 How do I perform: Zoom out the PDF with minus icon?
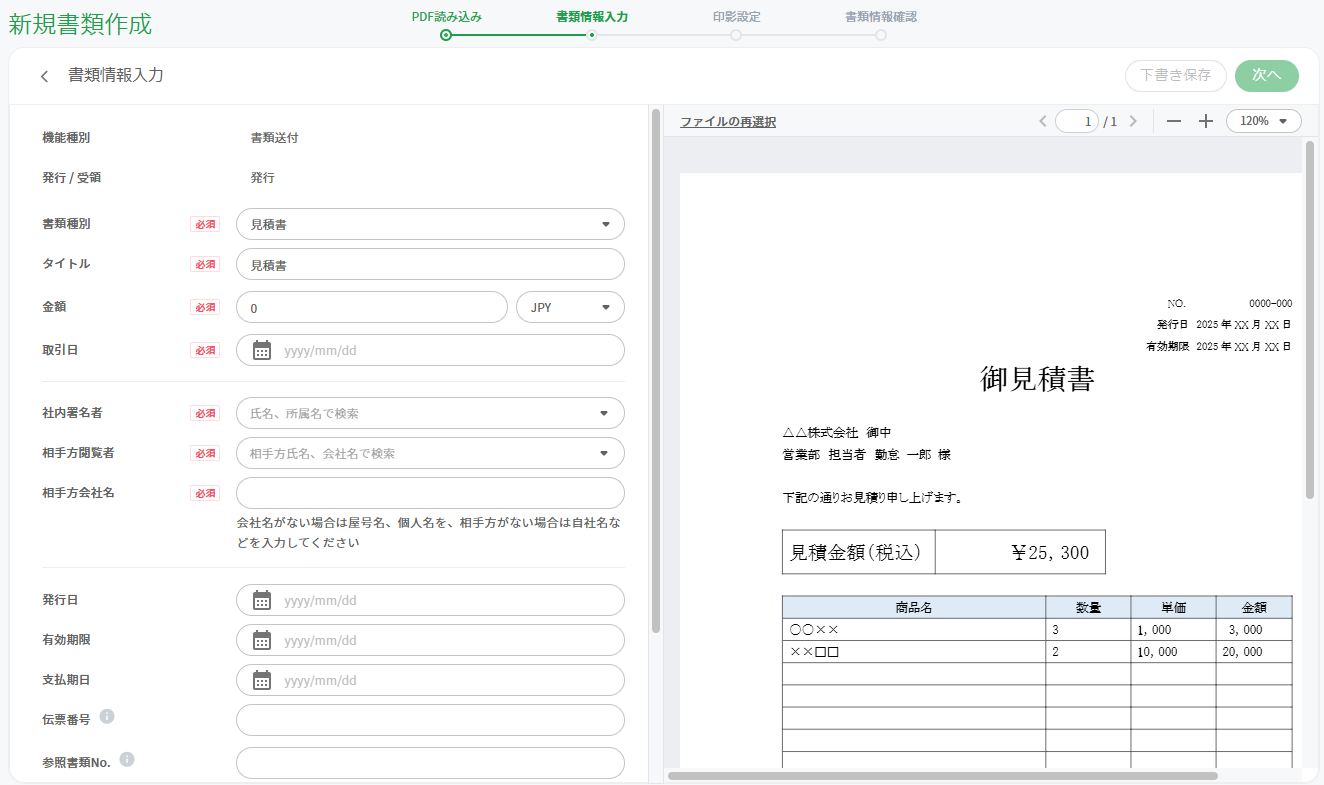pyautogui.click(x=1174, y=121)
